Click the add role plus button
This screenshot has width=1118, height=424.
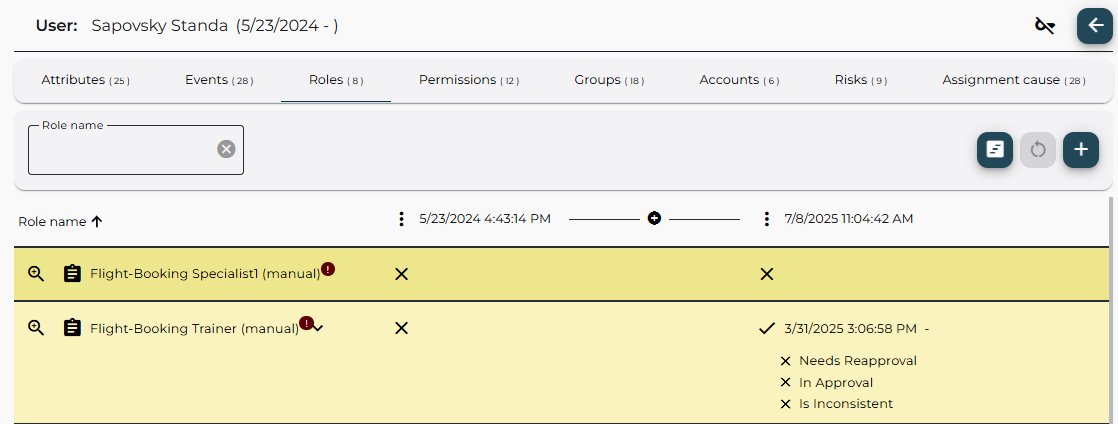[x=1080, y=150]
